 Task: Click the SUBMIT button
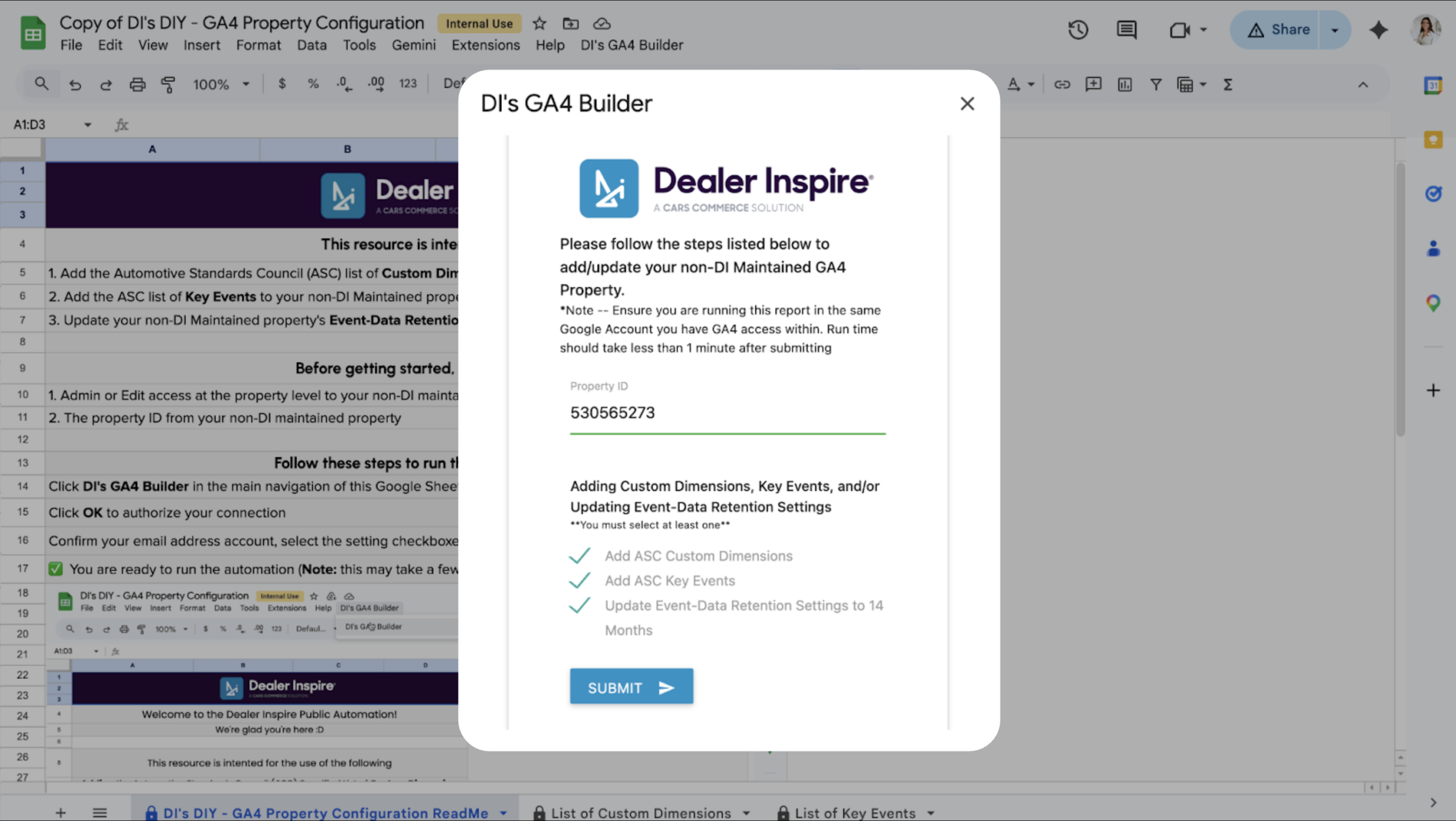coord(631,687)
